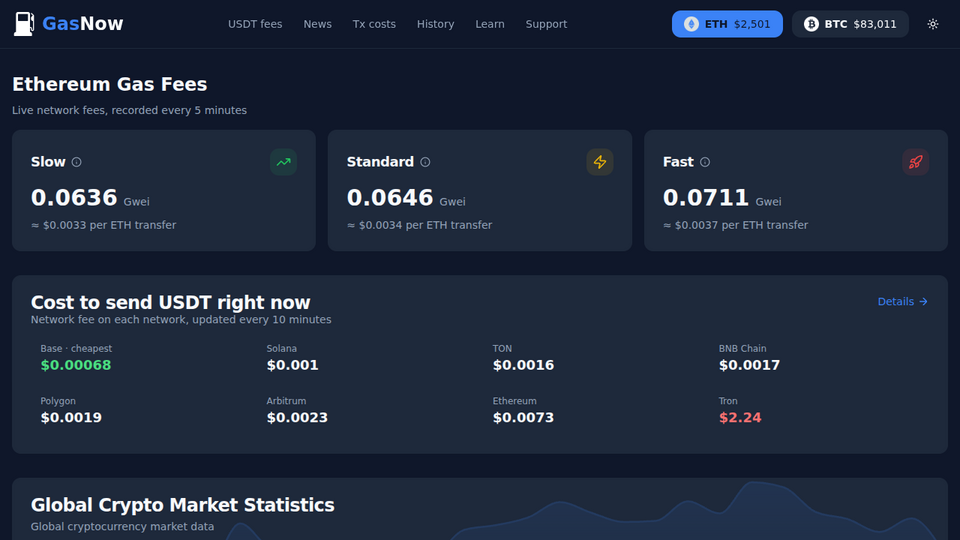Click the TON fee $0.0016
Screen dimensions: 960x540
tap(523, 365)
